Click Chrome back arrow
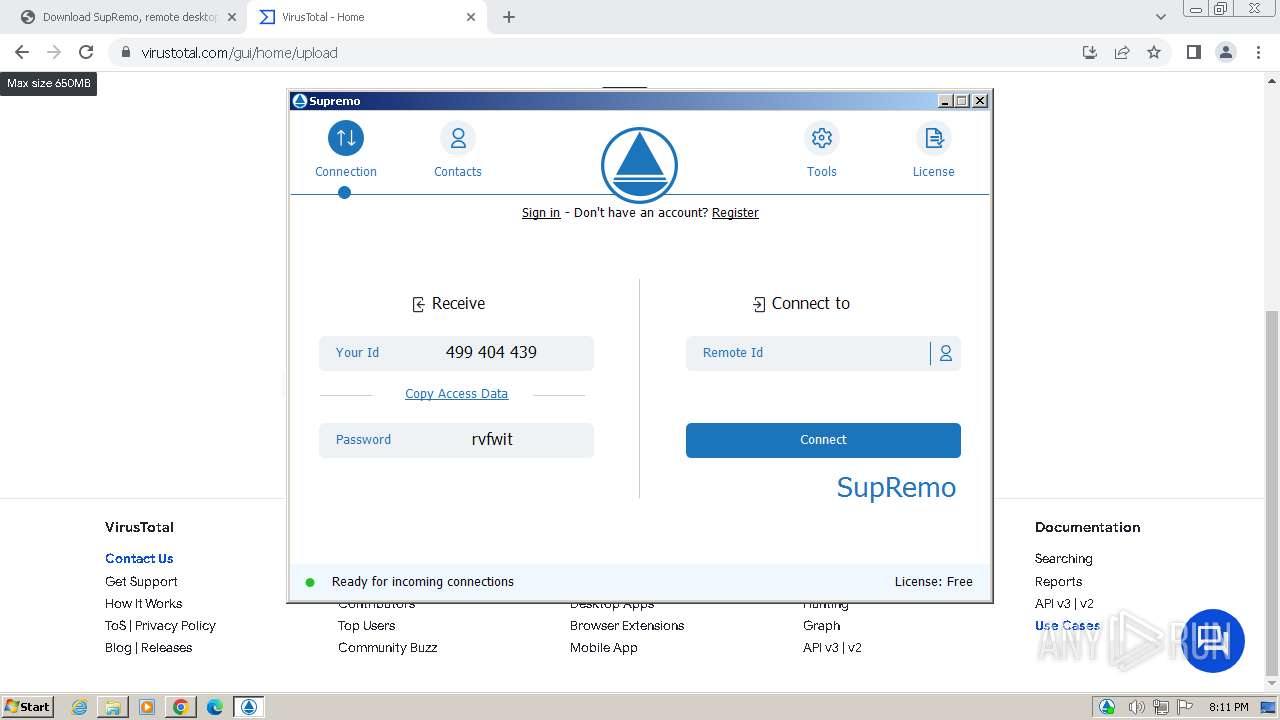Screen dimensions: 1280x720 pyautogui.click(x=22, y=52)
